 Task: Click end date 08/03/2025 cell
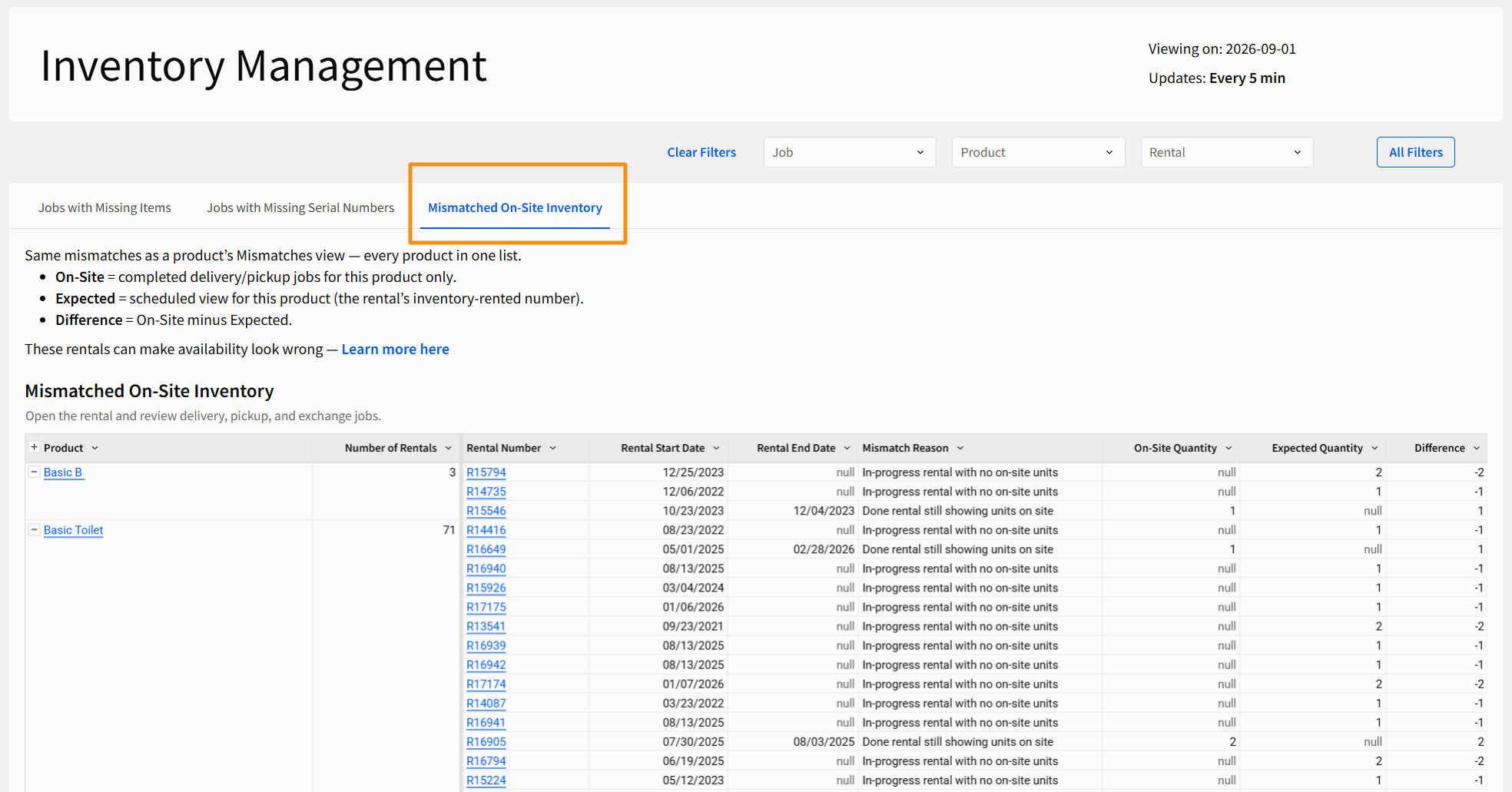tap(793, 741)
